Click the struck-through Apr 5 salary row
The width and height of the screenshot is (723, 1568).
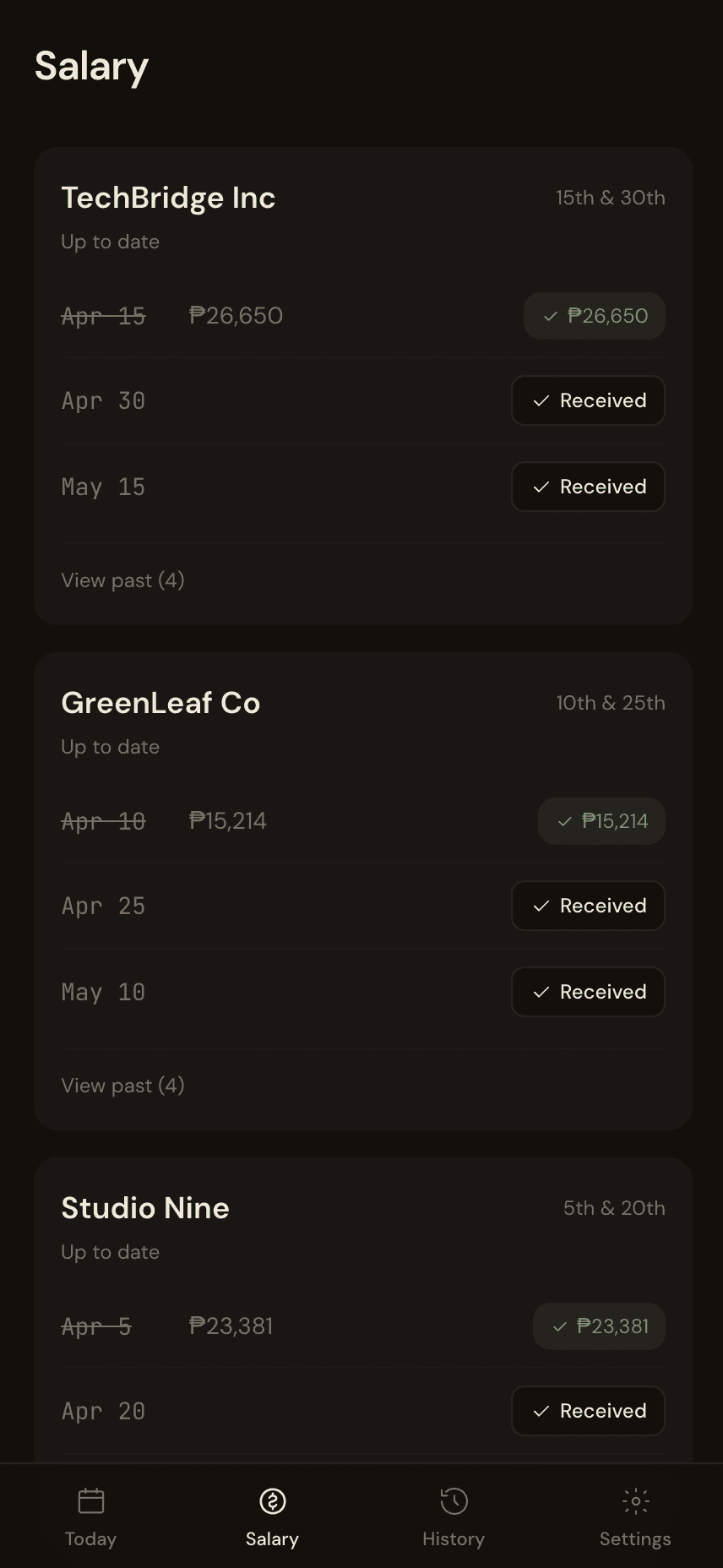96,1326
